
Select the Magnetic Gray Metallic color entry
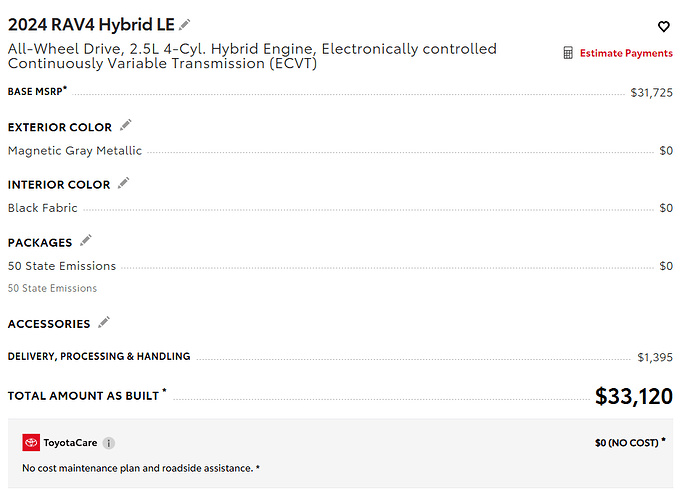(x=75, y=151)
